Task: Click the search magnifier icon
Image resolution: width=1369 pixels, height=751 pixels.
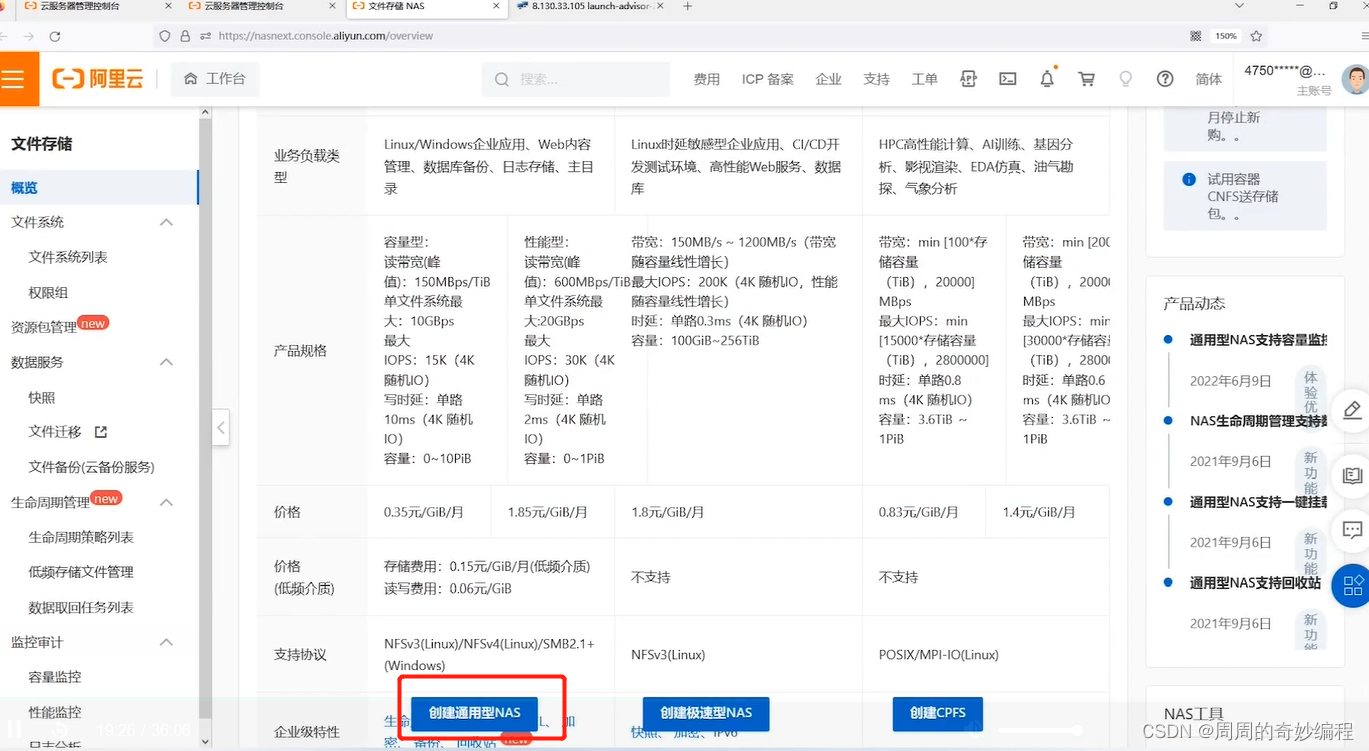Action: coord(501,79)
